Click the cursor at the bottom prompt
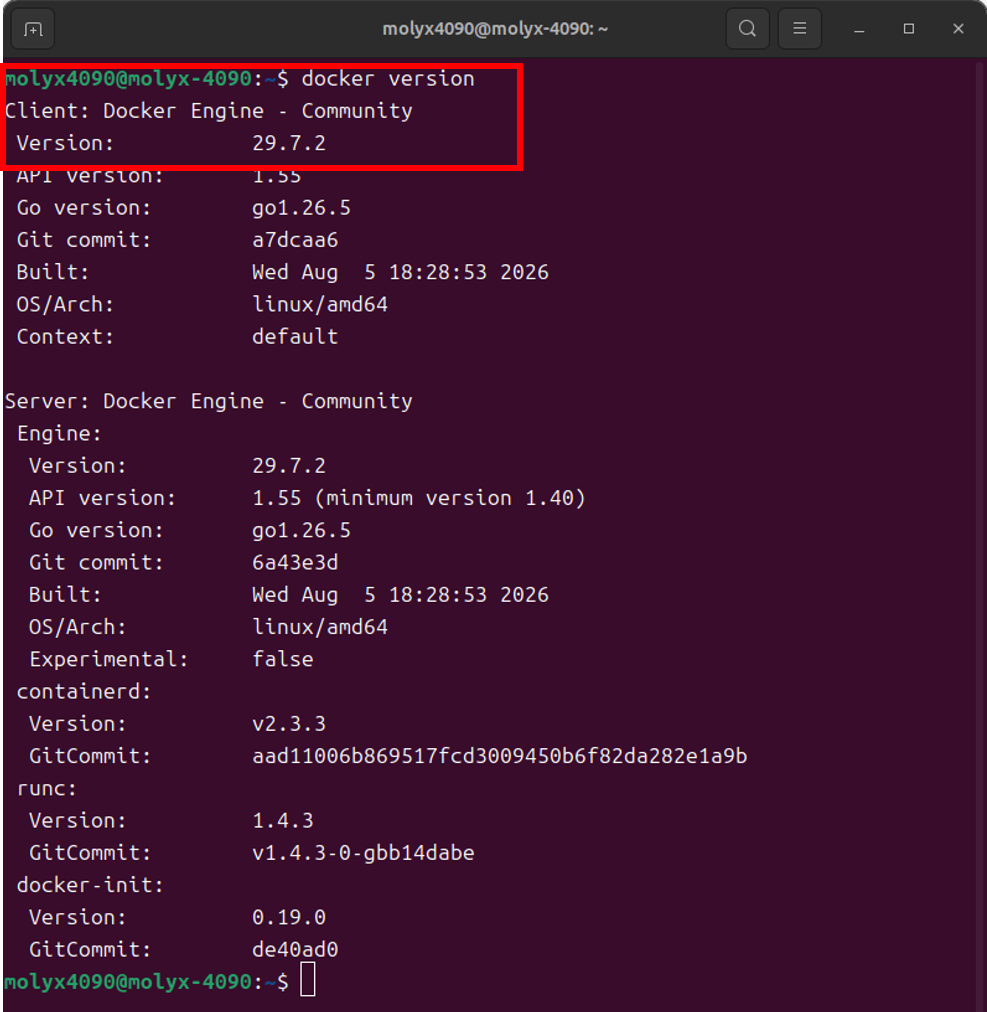Image resolution: width=987 pixels, height=1012 pixels. (308, 980)
